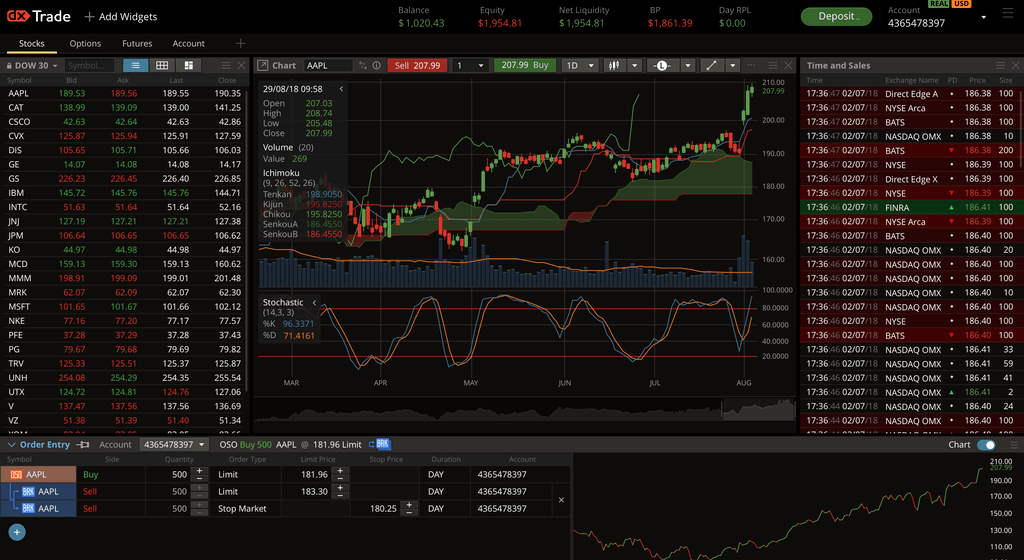This screenshot has width=1024, height=560.
Task: Add a new order with plus circle
Action: coord(17,532)
